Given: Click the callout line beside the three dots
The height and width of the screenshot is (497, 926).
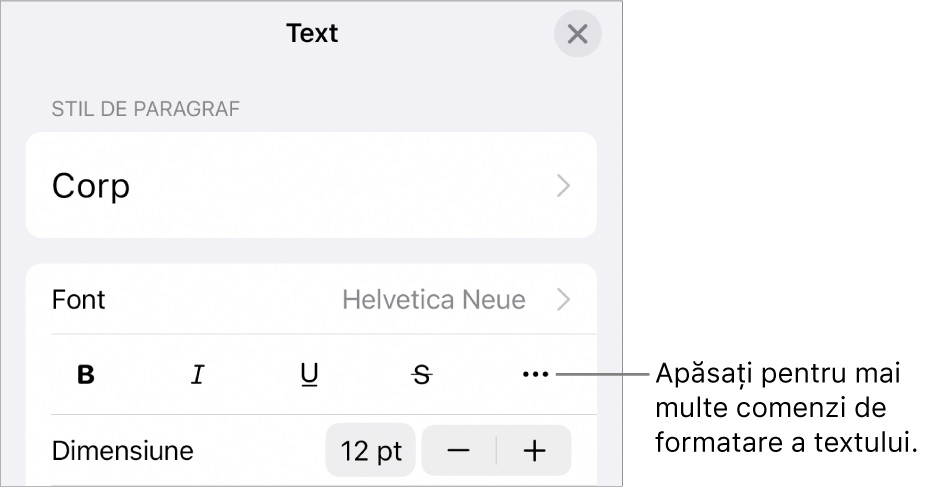Looking at the screenshot, I should click(x=603, y=376).
